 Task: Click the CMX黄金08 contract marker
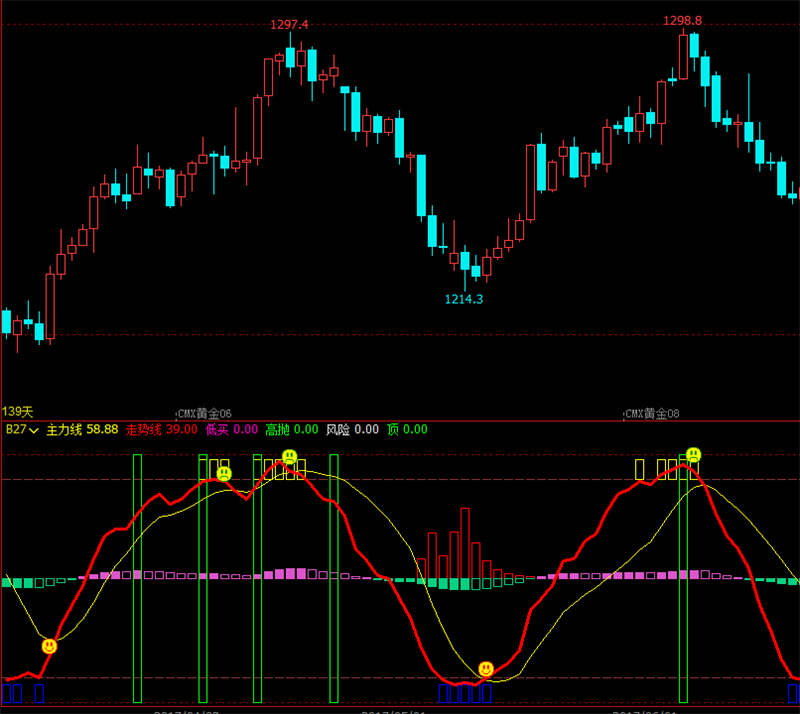click(652, 413)
